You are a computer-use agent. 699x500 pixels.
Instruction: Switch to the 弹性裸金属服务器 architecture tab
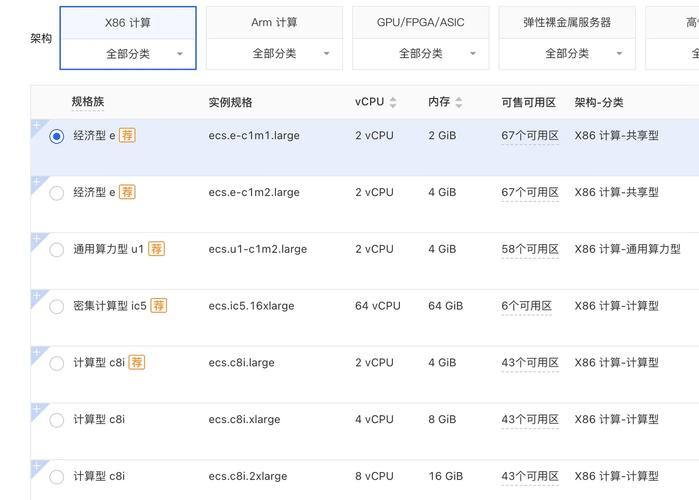(x=567, y=22)
